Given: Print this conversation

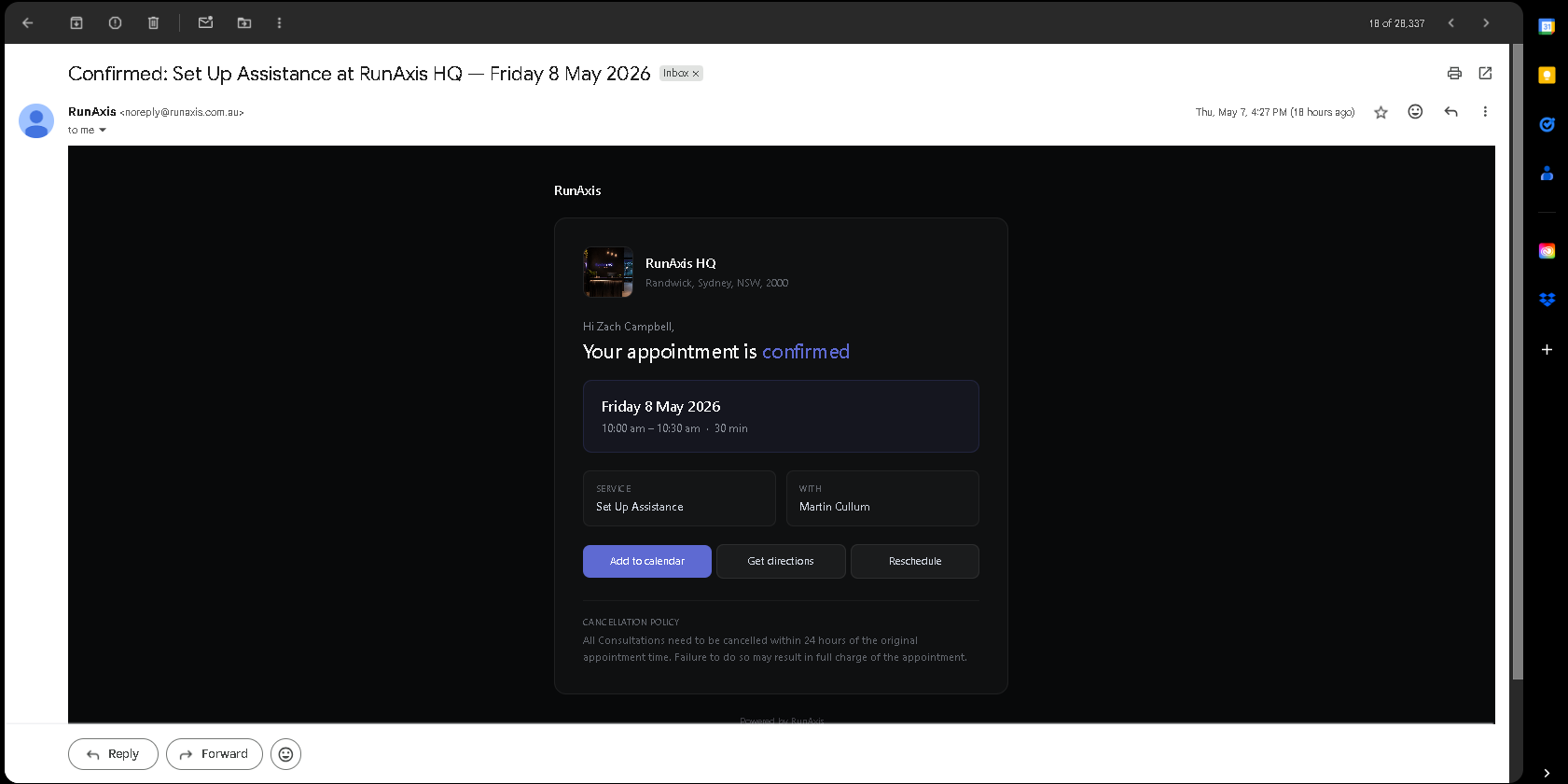Looking at the screenshot, I should coord(1454,73).
